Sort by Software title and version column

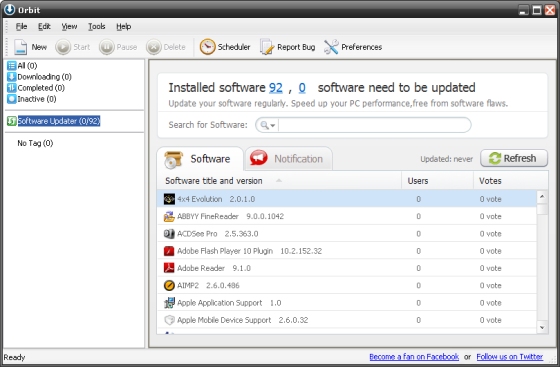(214, 181)
